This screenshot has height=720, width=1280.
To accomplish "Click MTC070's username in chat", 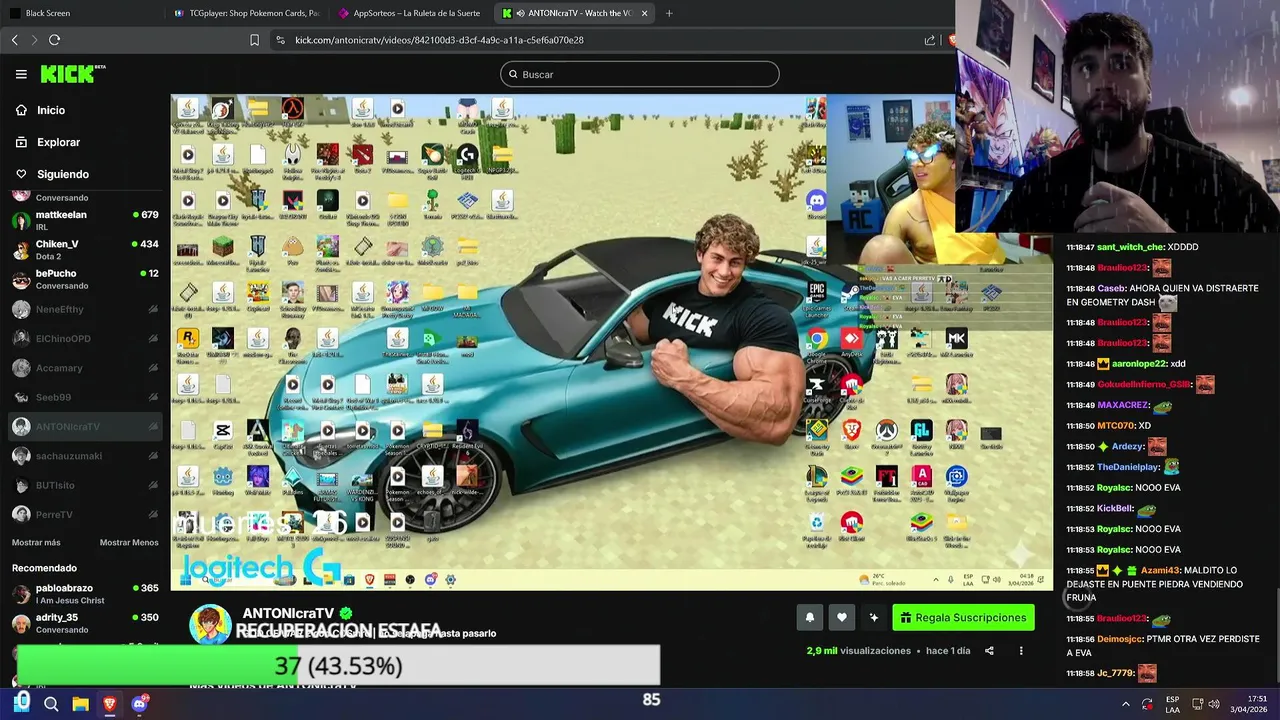I will pos(1115,426).
